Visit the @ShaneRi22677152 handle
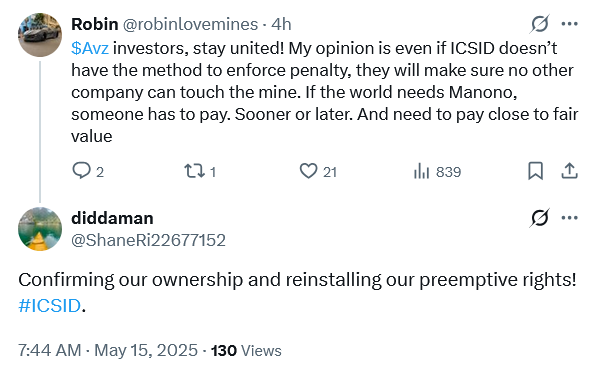Viewport: 598px width, 368px height. click(x=148, y=240)
